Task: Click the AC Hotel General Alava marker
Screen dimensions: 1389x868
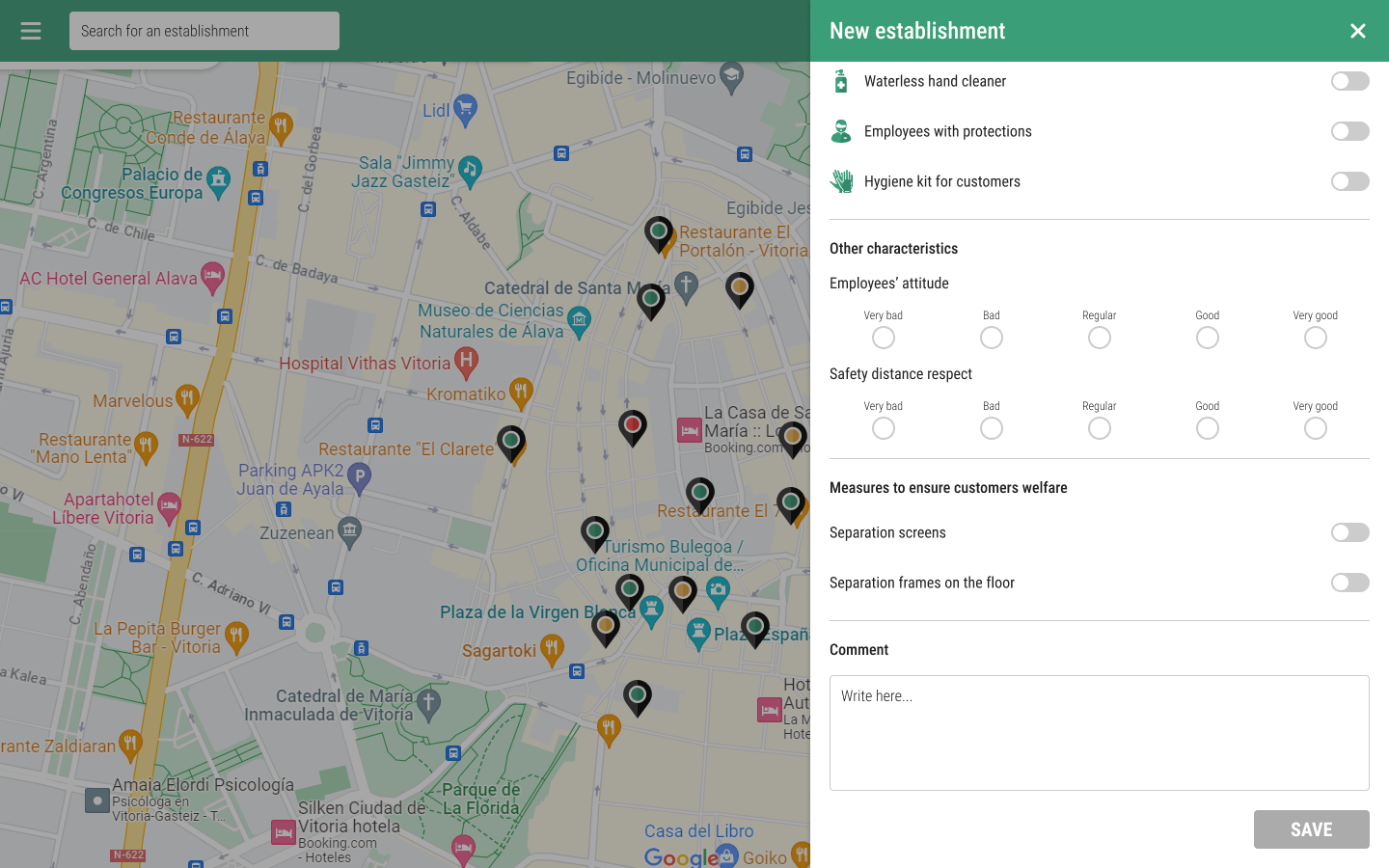Action: (x=212, y=279)
